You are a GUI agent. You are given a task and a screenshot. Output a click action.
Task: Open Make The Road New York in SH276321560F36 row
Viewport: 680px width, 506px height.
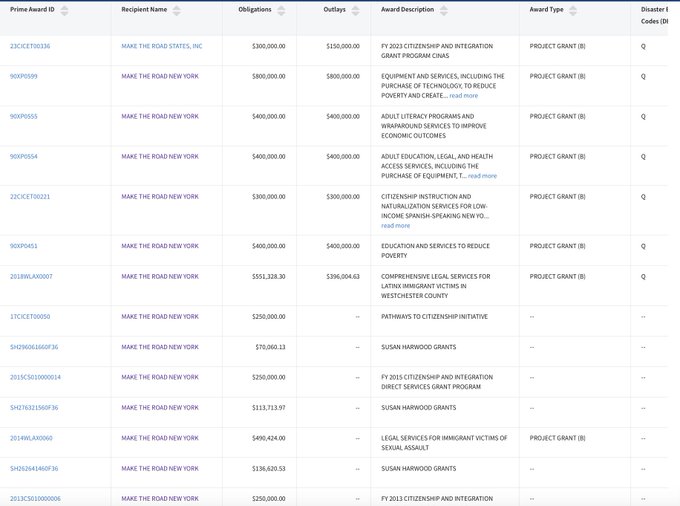160,408
